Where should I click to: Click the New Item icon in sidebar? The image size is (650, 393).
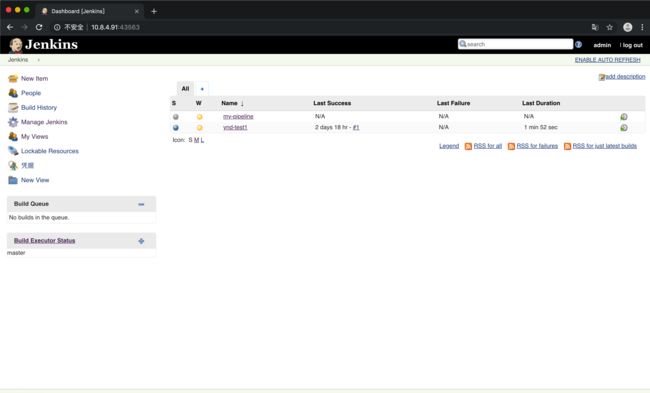tap(13, 78)
